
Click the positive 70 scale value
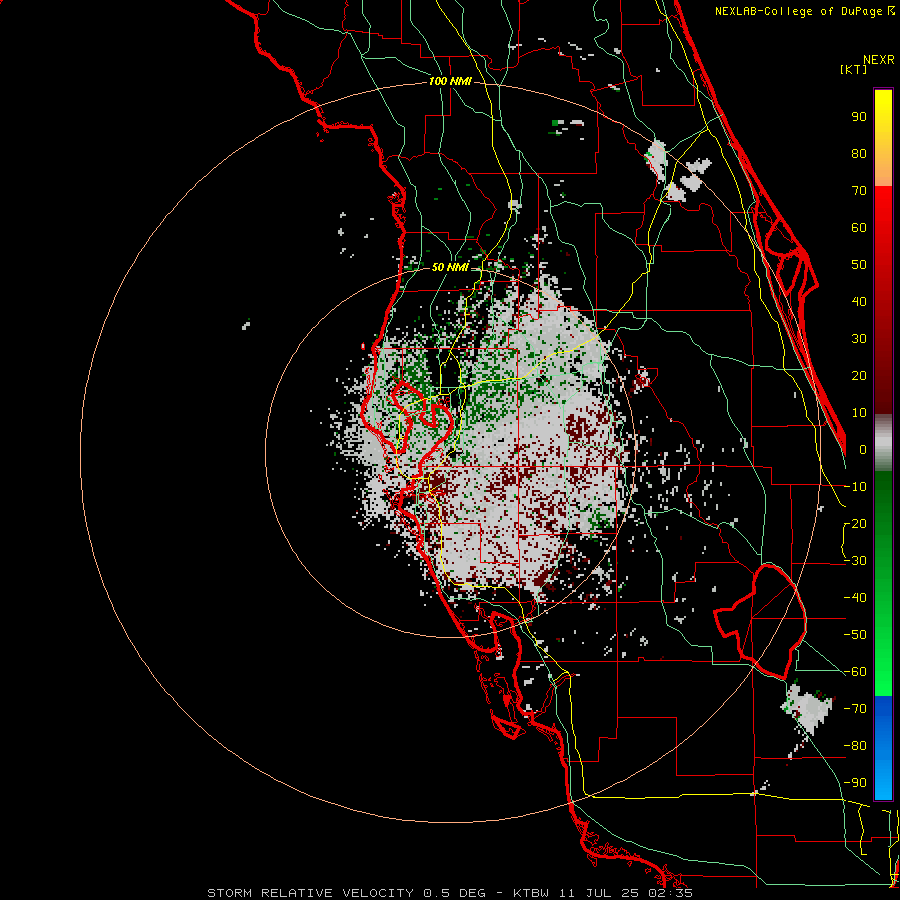pos(859,191)
